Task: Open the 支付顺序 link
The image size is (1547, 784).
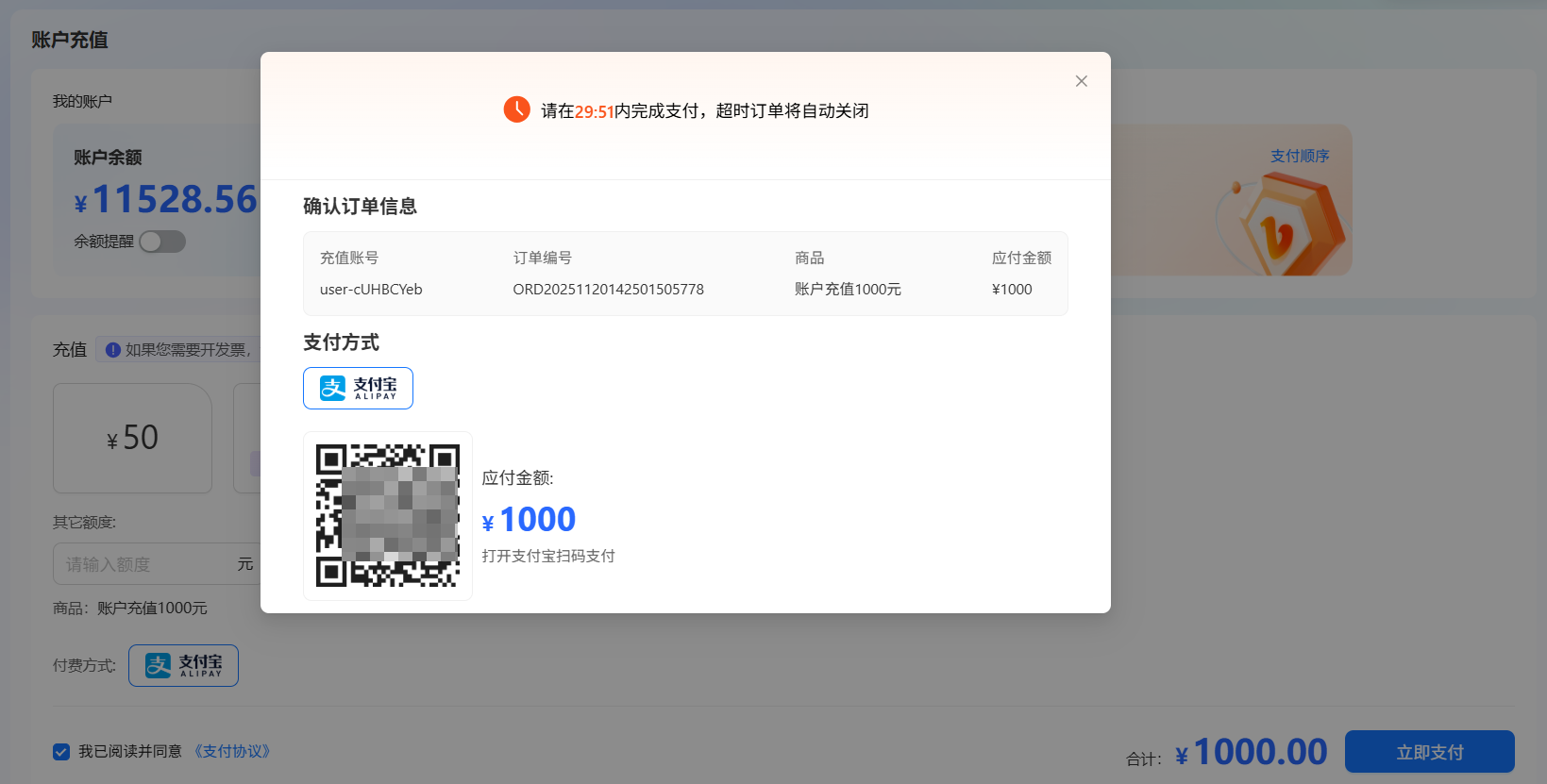Action: 1300,156
